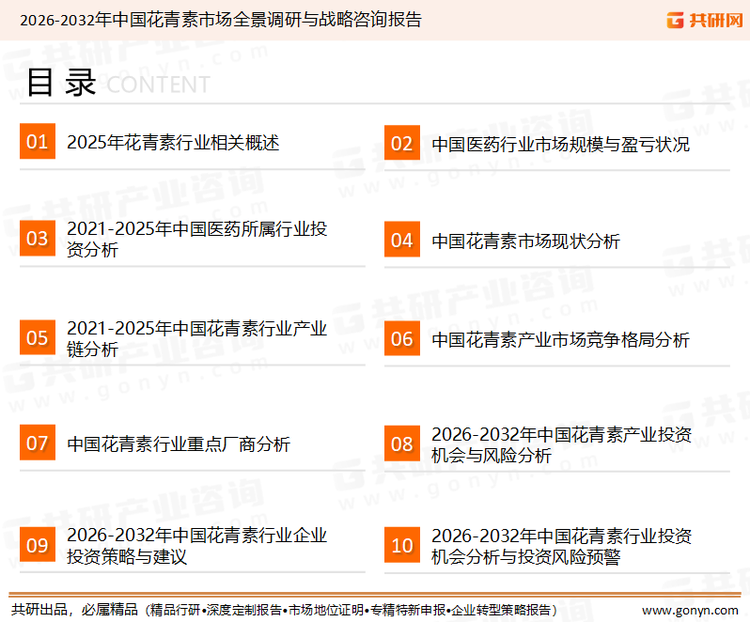Image resolution: width=750 pixels, height=622 pixels.
Task: Select chapter title 中国花青素产业市场竞争格局分析
Action: (x=561, y=340)
